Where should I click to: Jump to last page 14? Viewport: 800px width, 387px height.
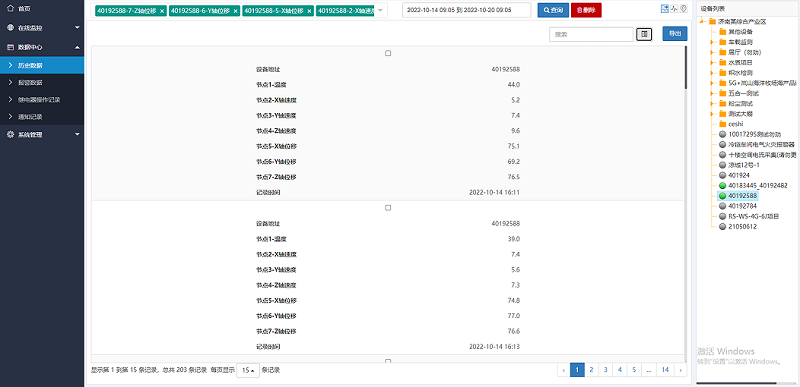[665, 370]
